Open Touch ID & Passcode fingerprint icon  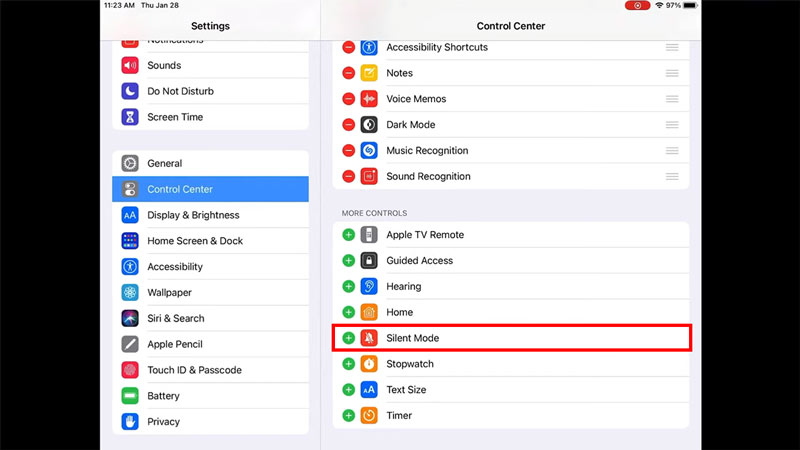[x=130, y=370]
